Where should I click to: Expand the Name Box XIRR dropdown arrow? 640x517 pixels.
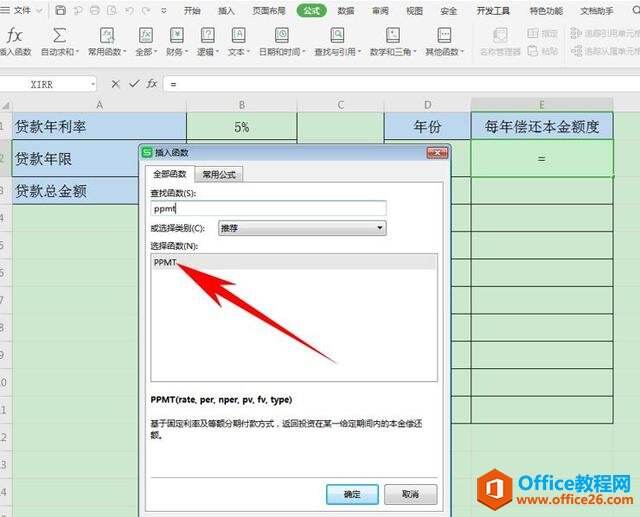click(93, 84)
